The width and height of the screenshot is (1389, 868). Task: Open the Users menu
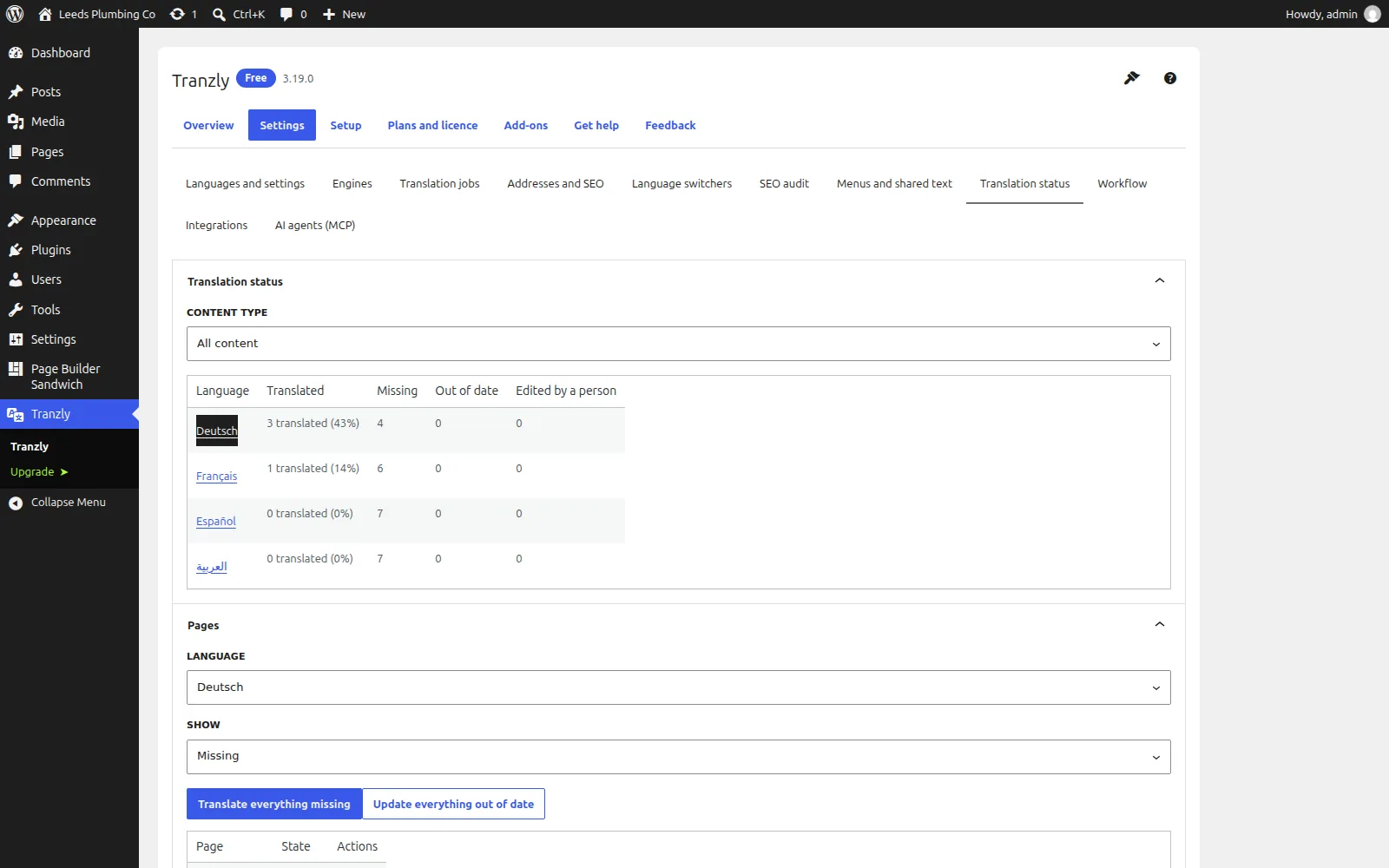(69, 279)
